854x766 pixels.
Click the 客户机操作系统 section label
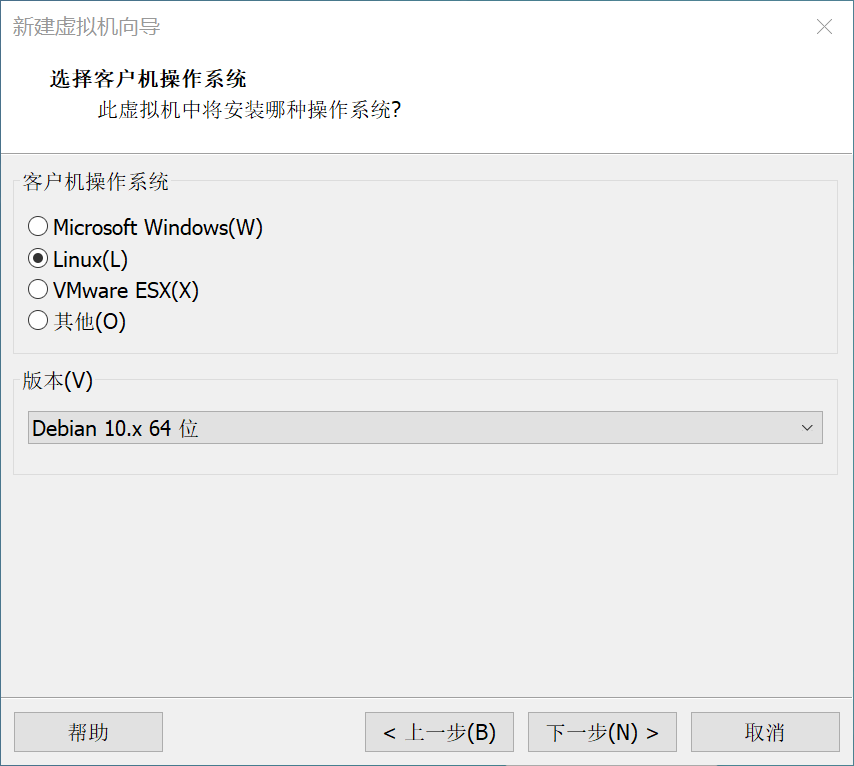pos(94,182)
